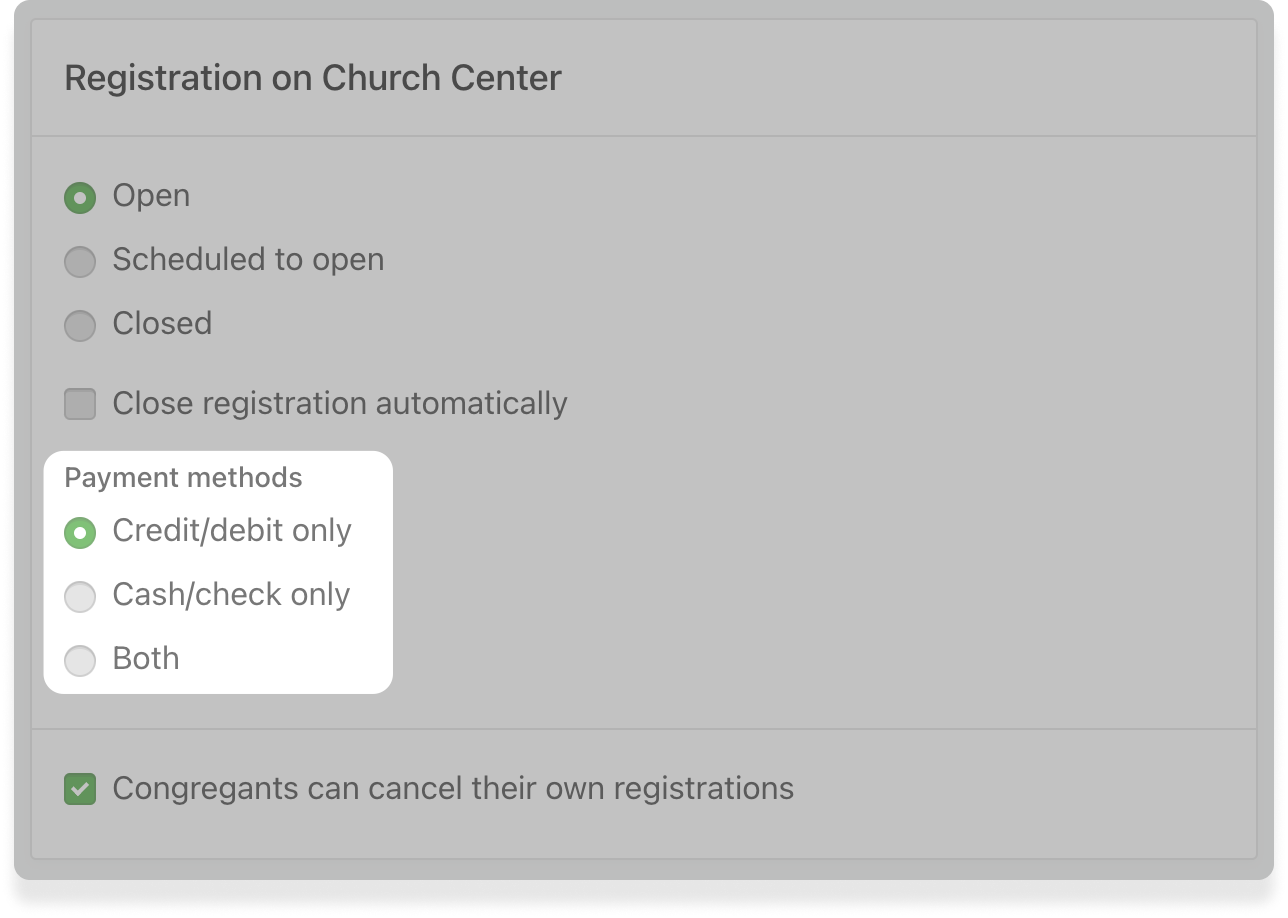Image resolution: width=1288 pixels, height=918 pixels.
Task: Click the white checkmark icon near the bottom
Action: point(80,789)
